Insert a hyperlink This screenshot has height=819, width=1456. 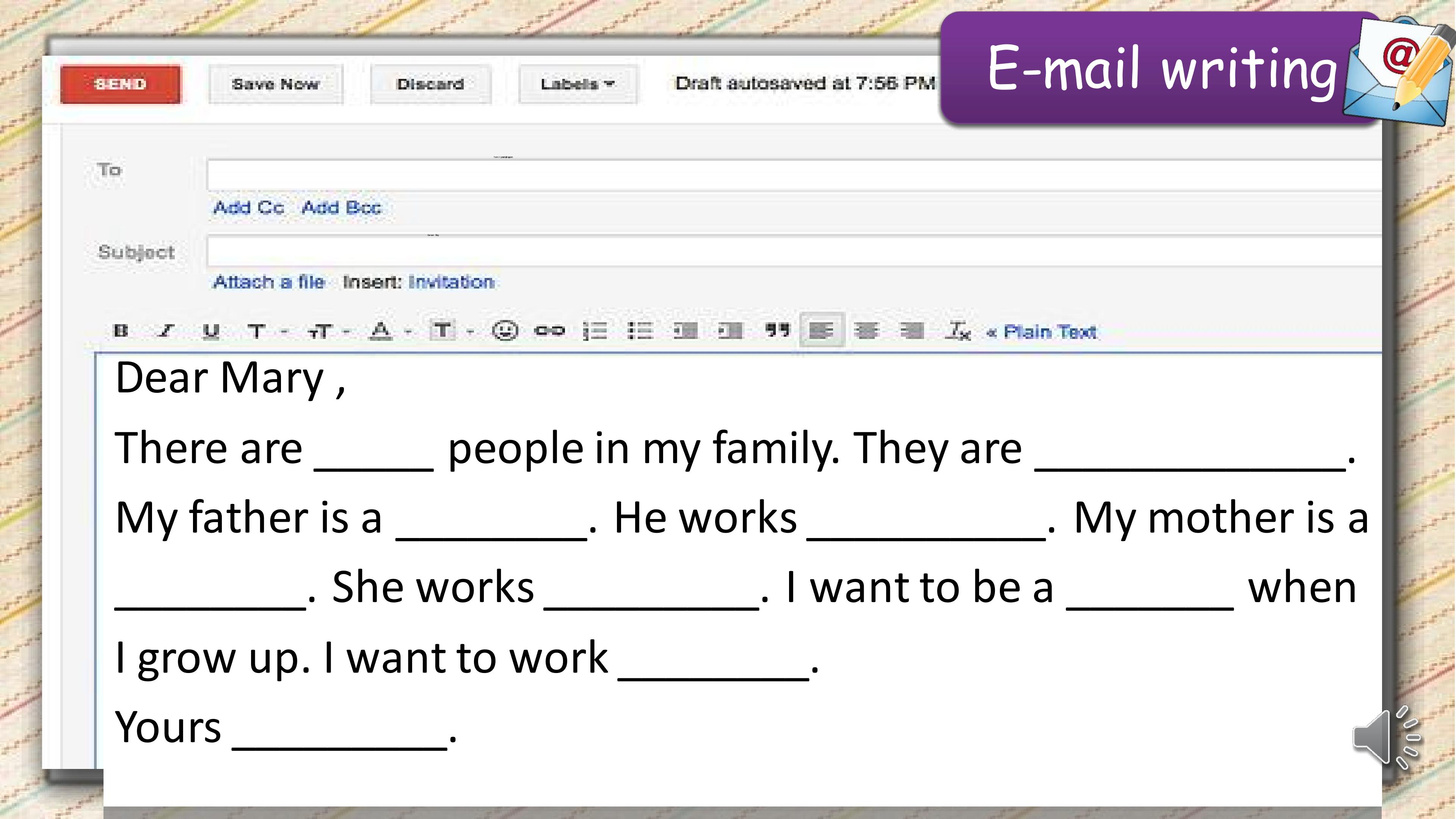[x=549, y=331]
